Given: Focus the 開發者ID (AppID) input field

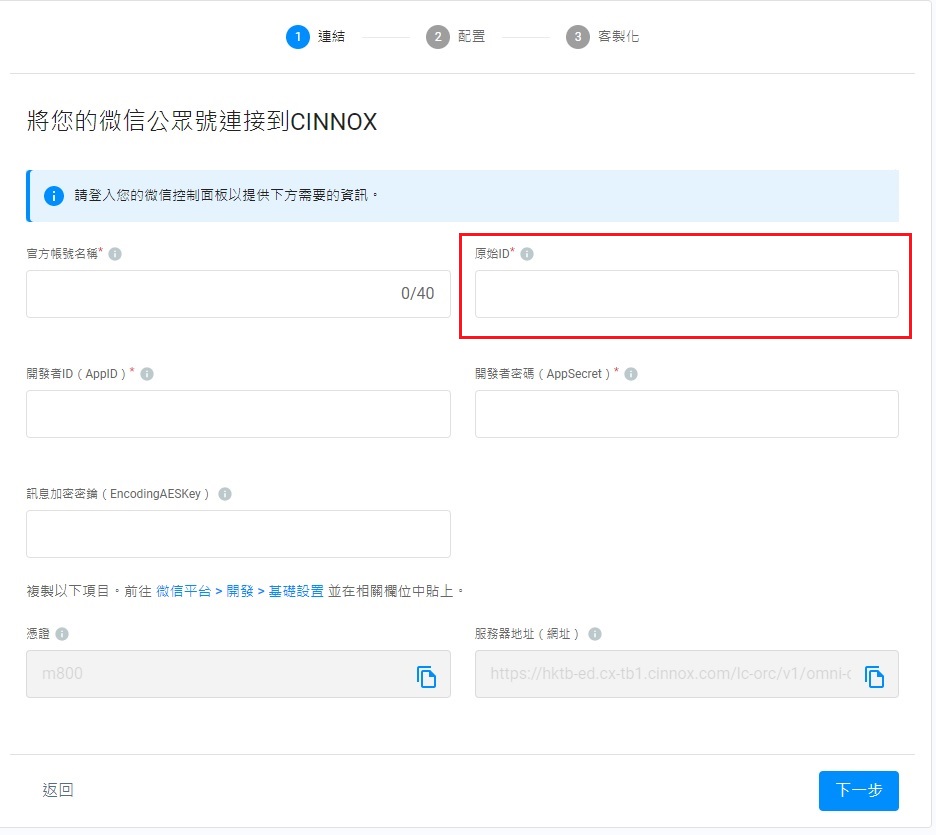Looking at the screenshot, I should coord(238,414).
